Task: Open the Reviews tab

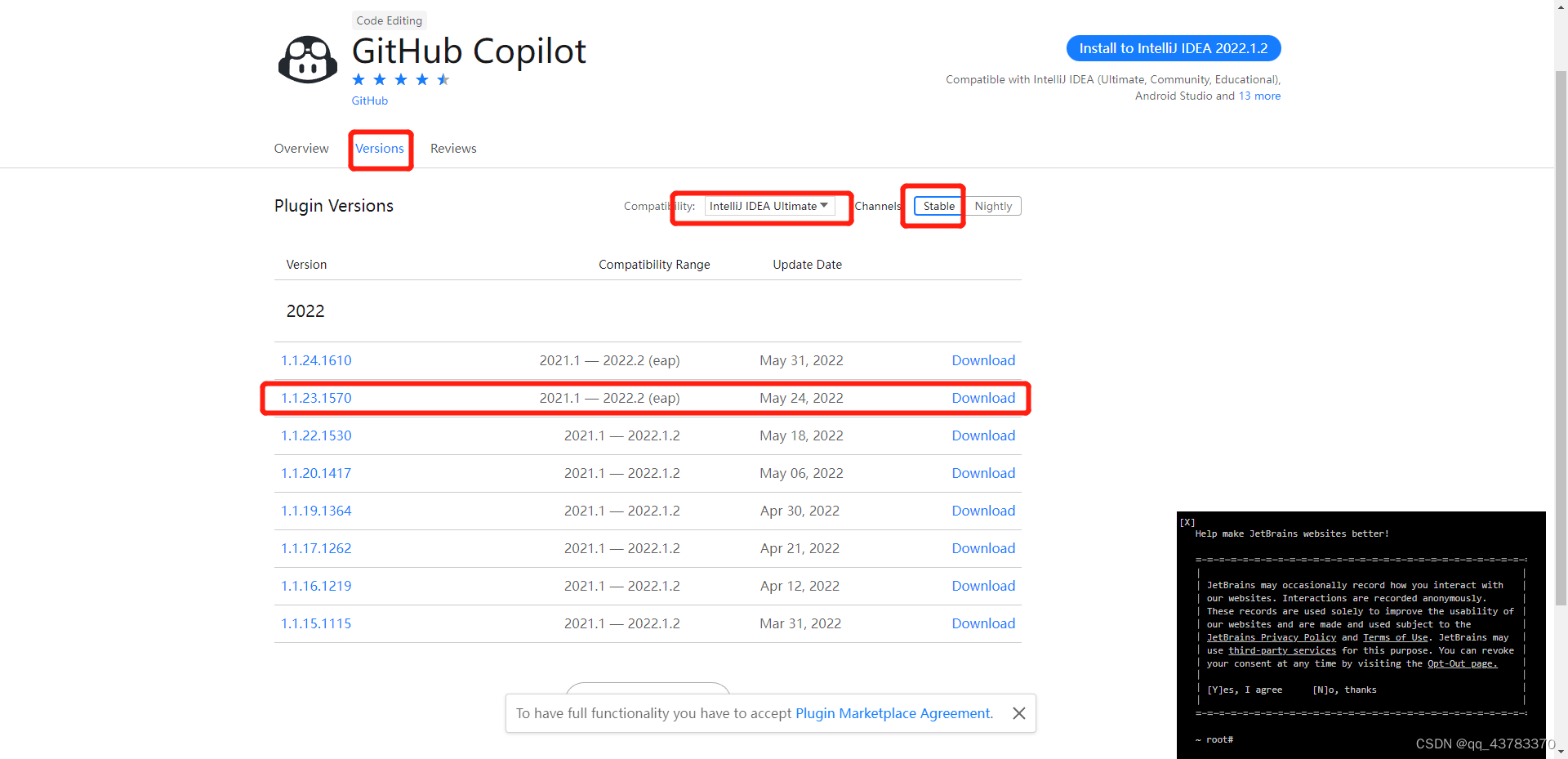Action: [x=453, y=149]
